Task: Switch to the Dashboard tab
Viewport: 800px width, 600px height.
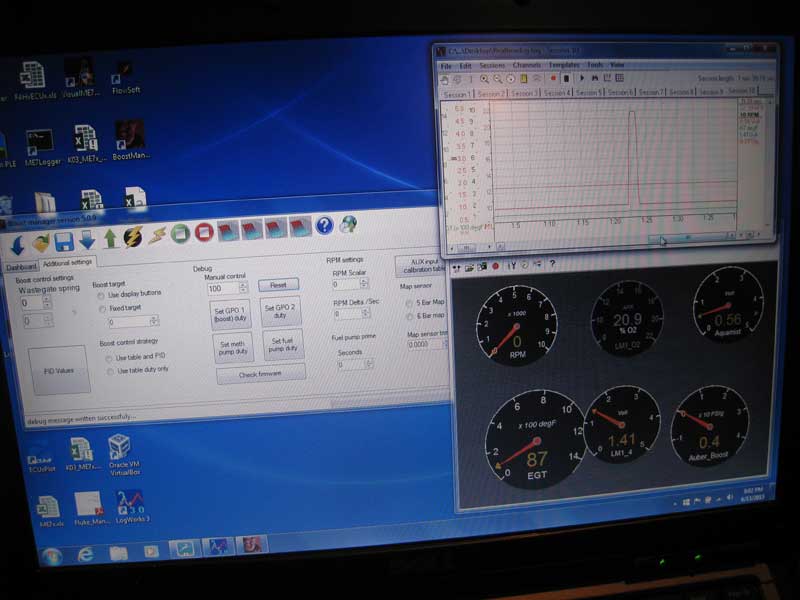Action: [x=21, y=267]
